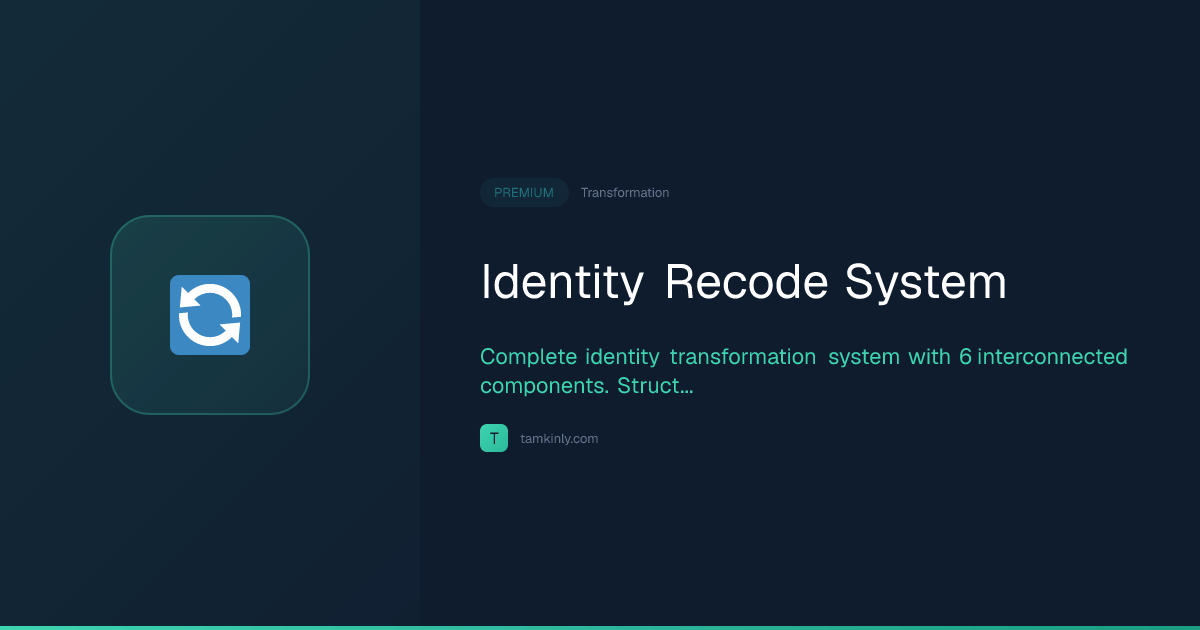Click the rounded icon tile around the sync icon

point(210,315)
